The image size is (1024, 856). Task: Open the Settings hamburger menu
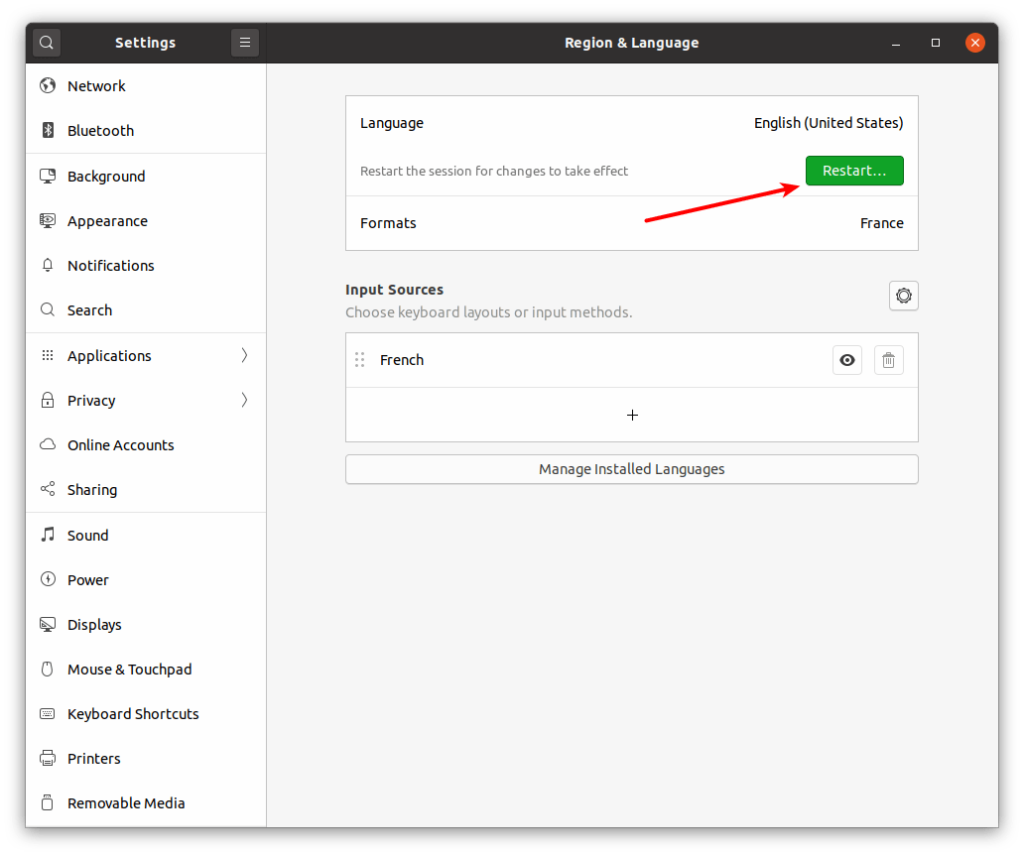(x=244, y=42)
